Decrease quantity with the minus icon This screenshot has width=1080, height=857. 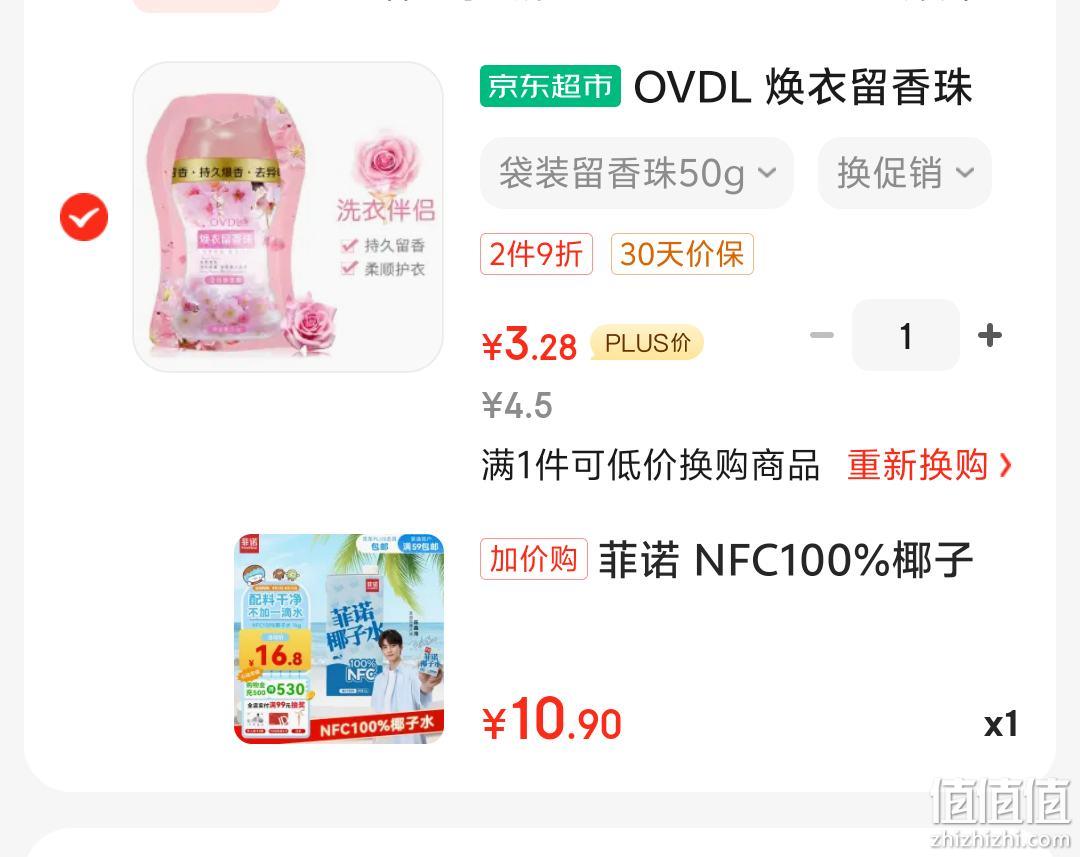click(822, 335)
